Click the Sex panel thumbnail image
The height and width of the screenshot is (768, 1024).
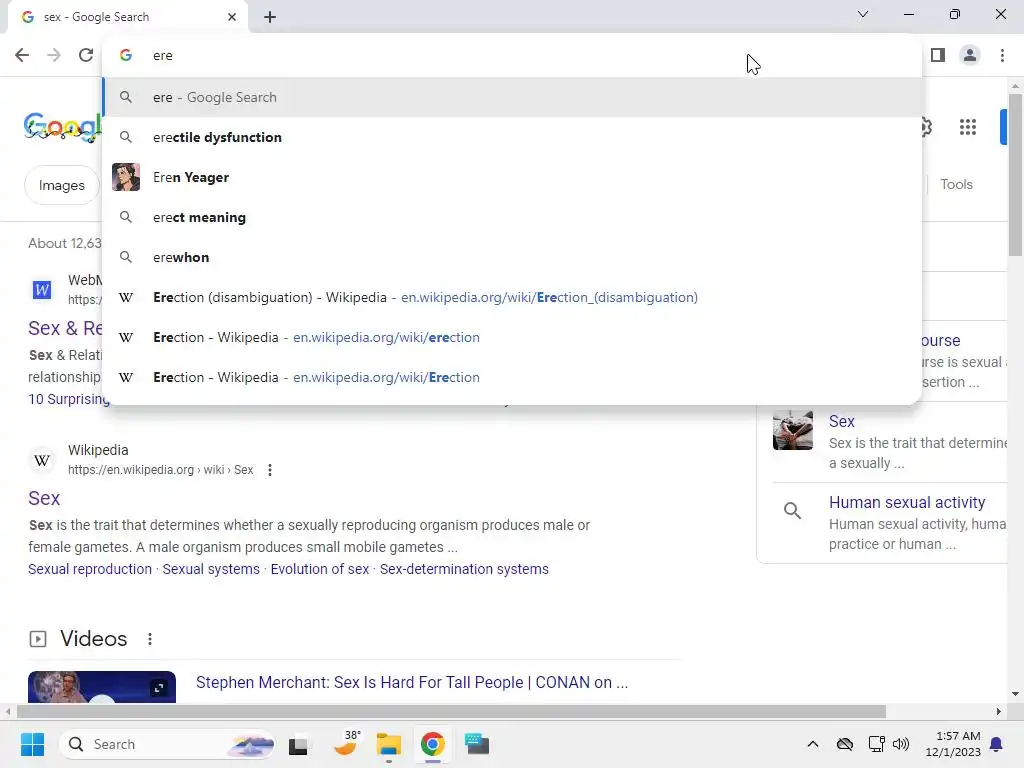click(793, 430)
